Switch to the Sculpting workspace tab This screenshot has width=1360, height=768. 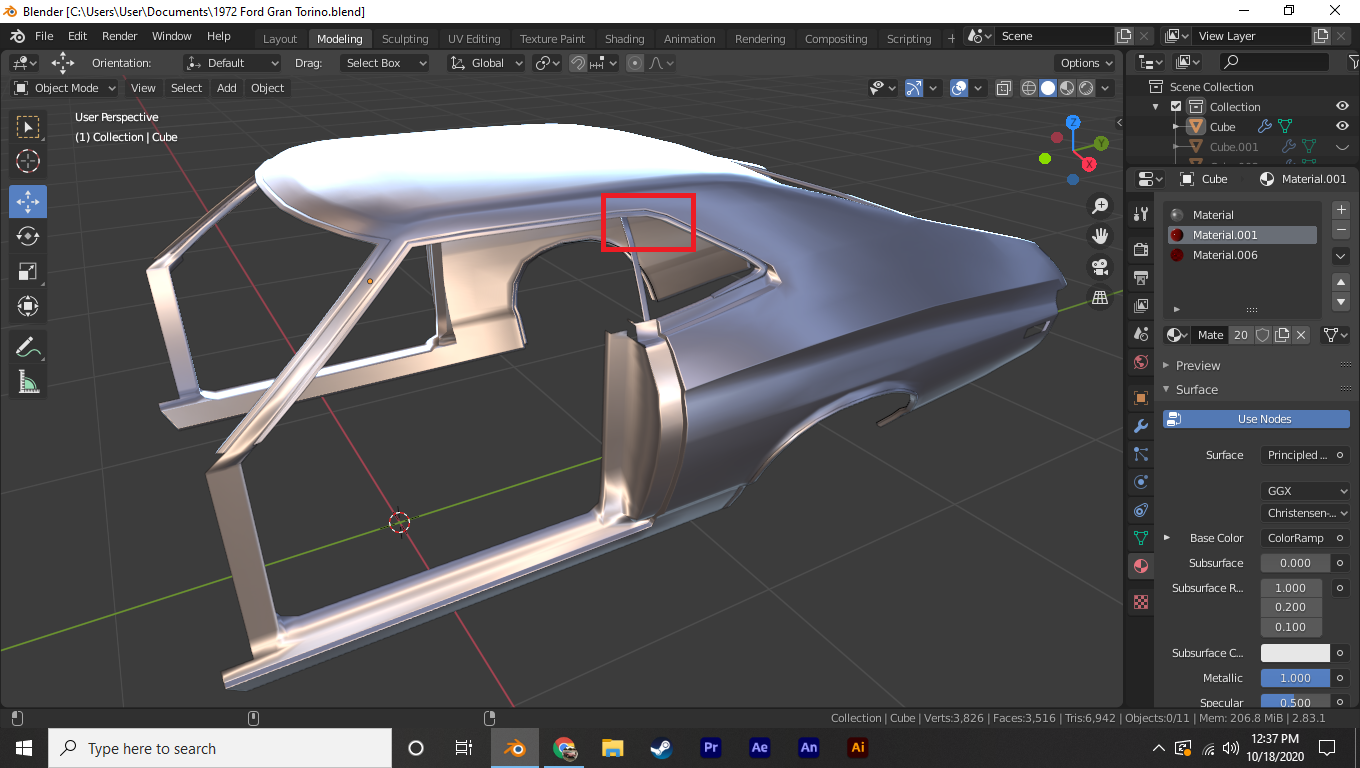pyautogui.click(x=404, y=39)
